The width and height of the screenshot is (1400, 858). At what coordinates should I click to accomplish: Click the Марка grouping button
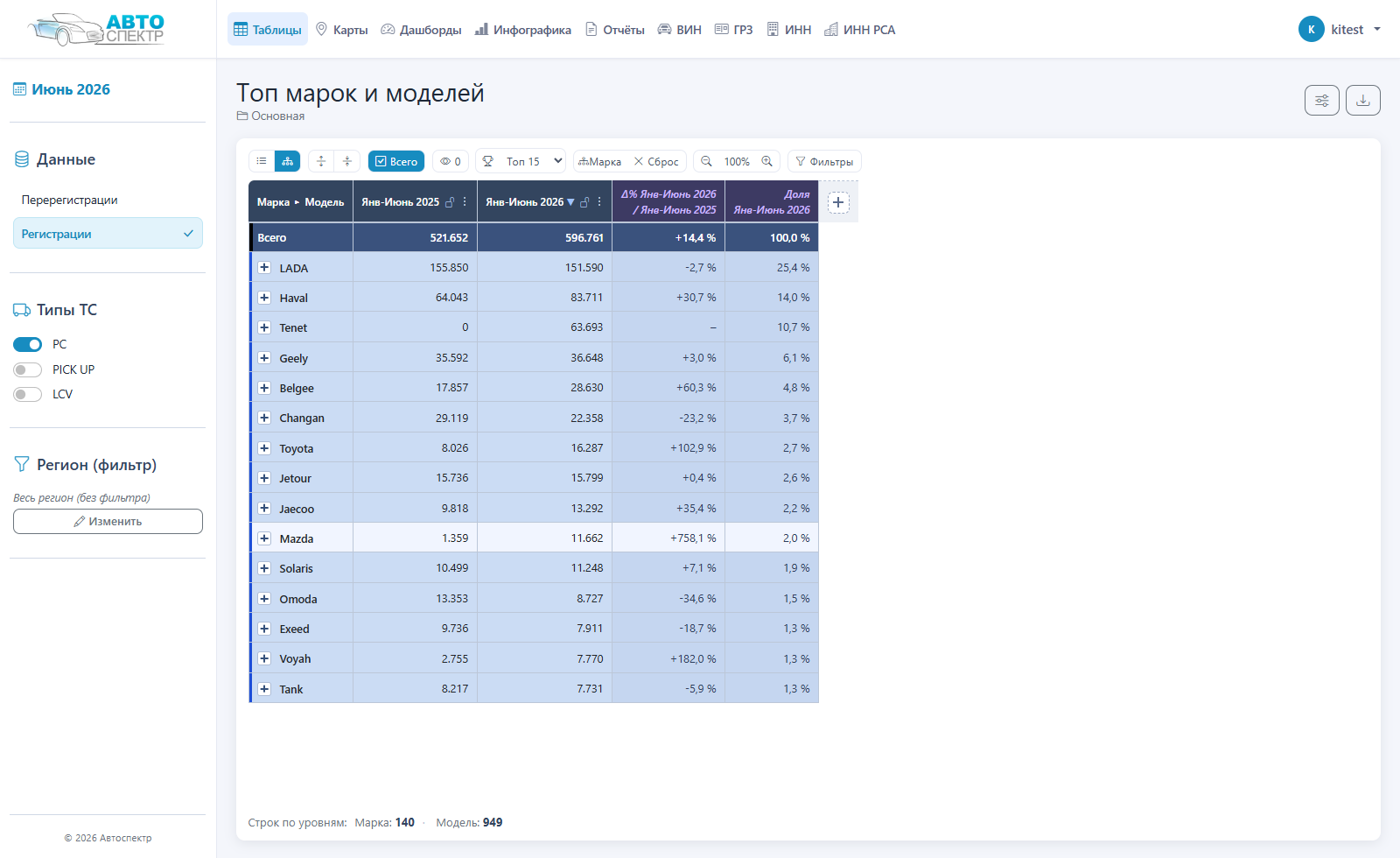click(600, 161)
